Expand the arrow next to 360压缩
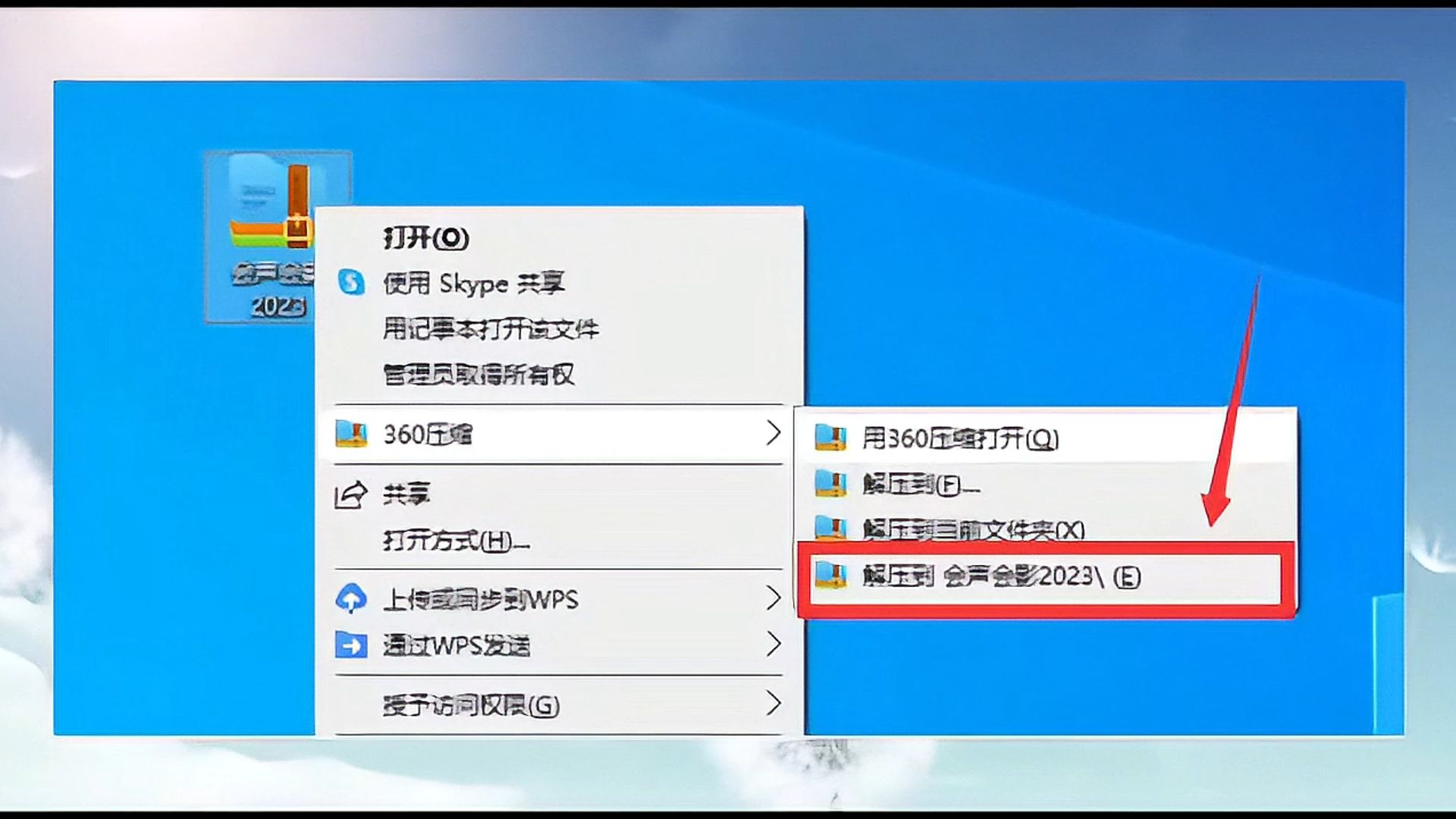The height and width of the screenshot is (819, 1456). [x=773, y=433]
